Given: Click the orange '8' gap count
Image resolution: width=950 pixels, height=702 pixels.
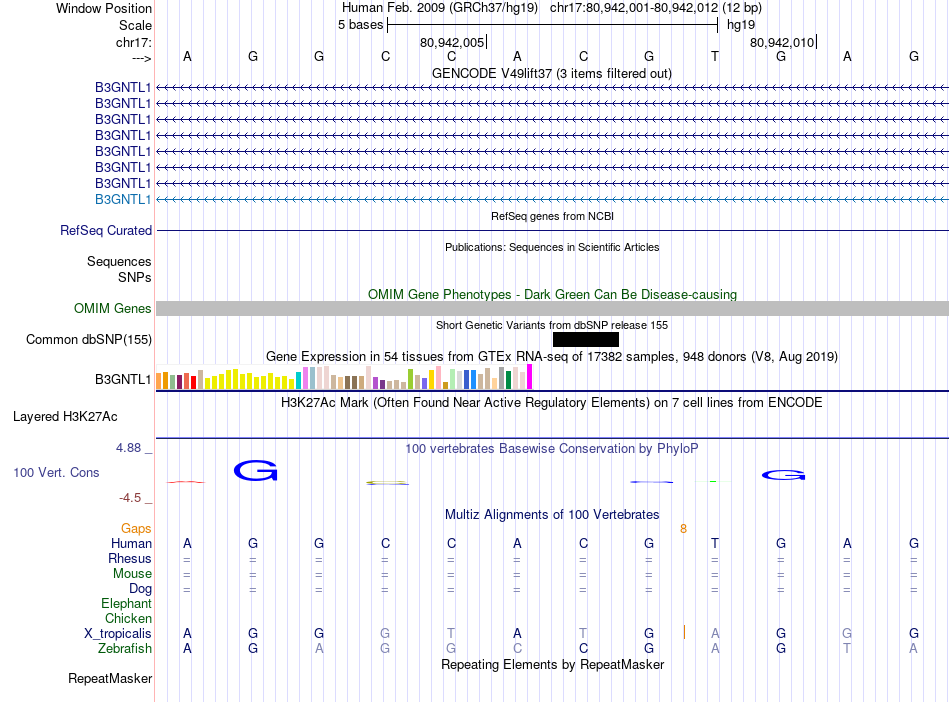Looking at the screenshot, I should point(683,529).
